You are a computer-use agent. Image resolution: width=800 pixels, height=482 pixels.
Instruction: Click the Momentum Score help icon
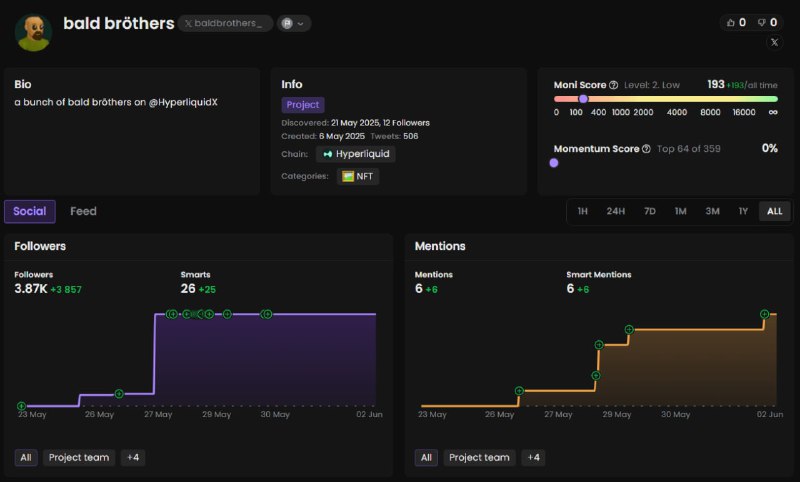pyautogui.click(x=646, y=149)
